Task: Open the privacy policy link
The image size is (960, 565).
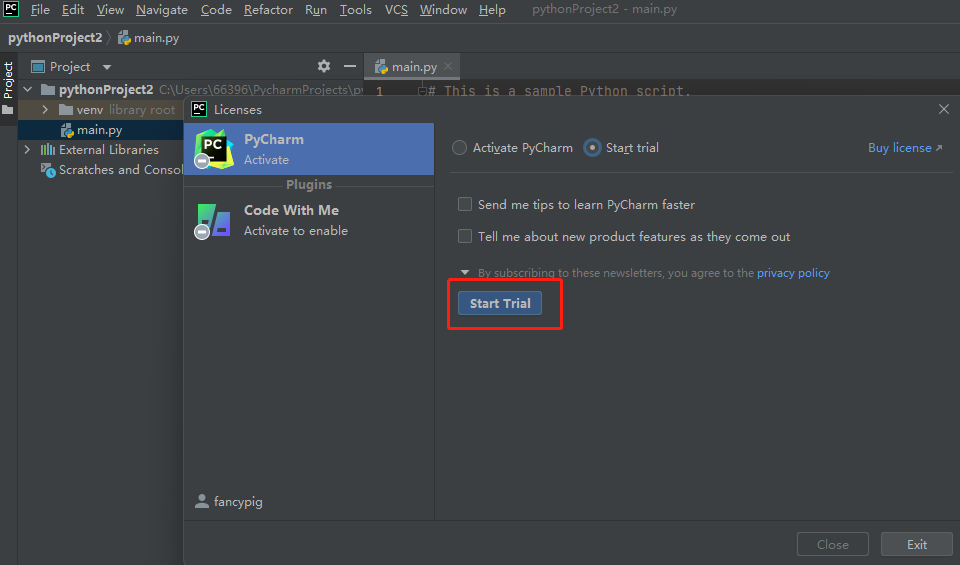Action: 793,273
